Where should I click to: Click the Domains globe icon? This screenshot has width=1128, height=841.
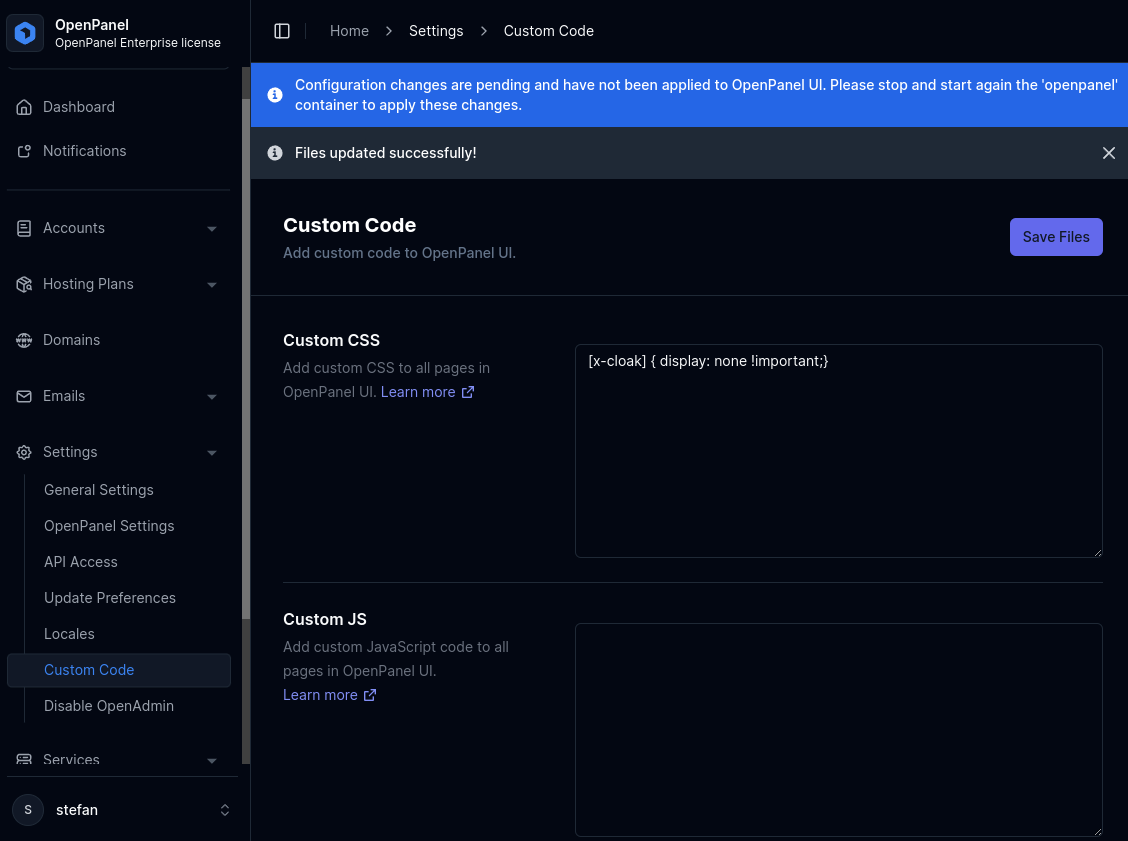pos(24,340)
